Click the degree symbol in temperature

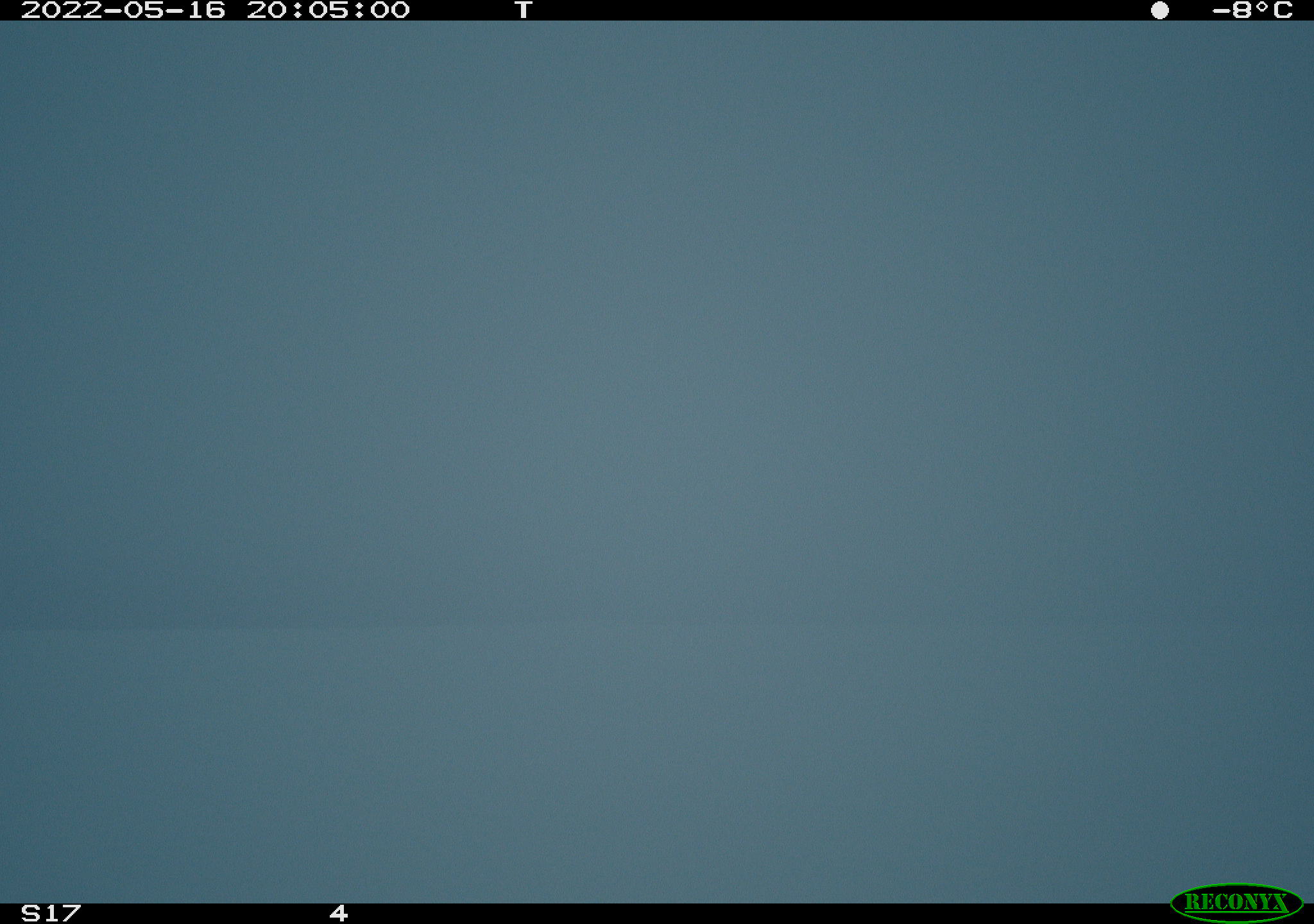point(1263,6)
